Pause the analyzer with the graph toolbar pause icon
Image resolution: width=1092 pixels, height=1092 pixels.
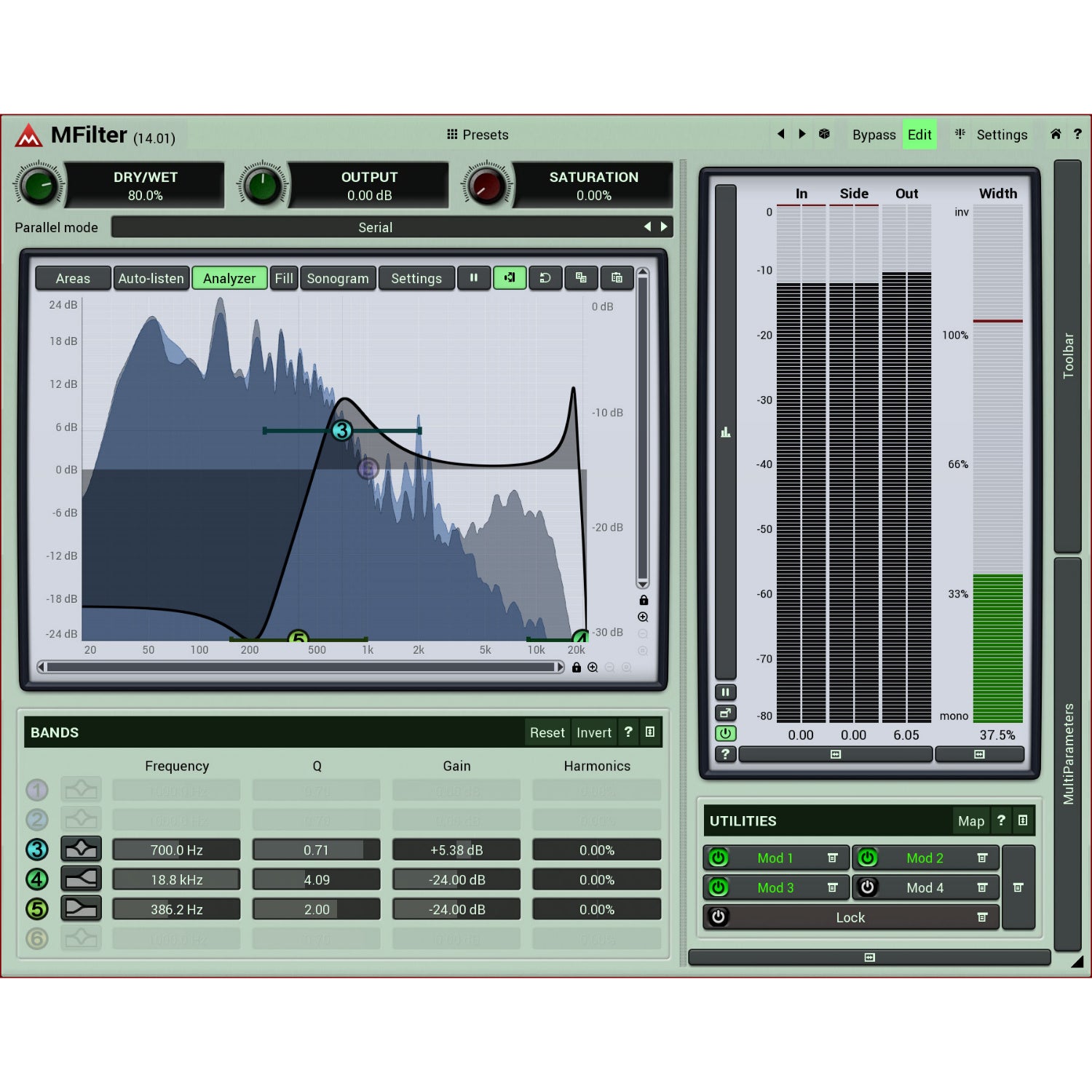[x=474, y=278]
